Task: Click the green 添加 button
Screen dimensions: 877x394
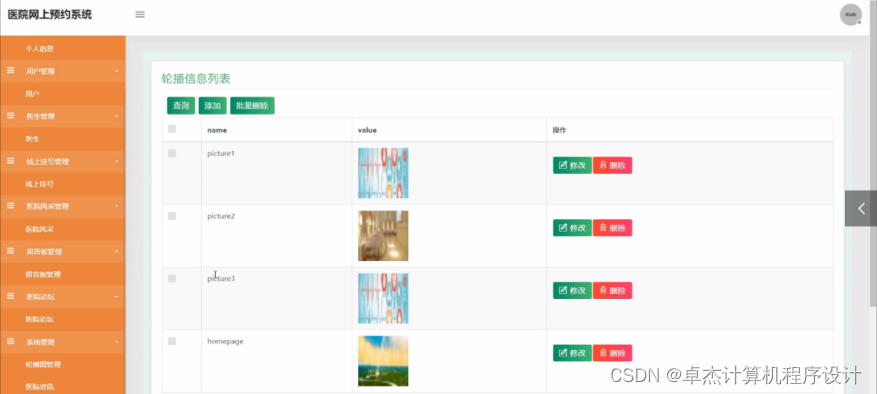Action: (213, 106)
